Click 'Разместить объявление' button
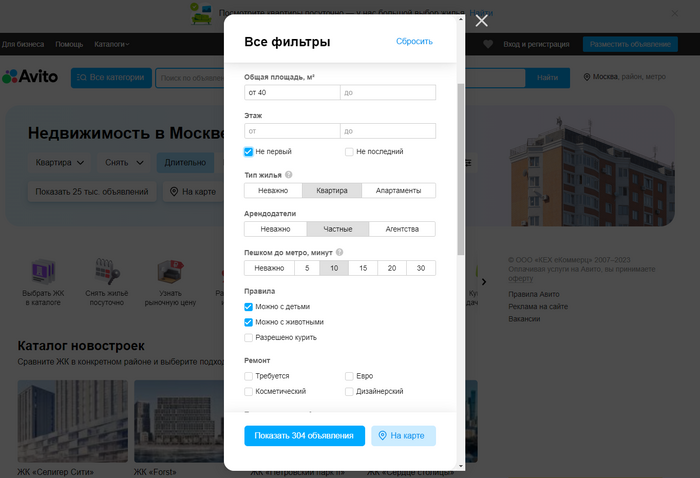The width and height of the screenshot is (700, 478). pos(630,44)
